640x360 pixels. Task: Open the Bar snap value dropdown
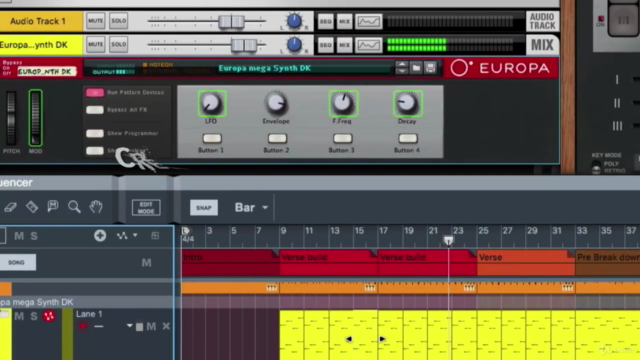(x=251, y=207)
